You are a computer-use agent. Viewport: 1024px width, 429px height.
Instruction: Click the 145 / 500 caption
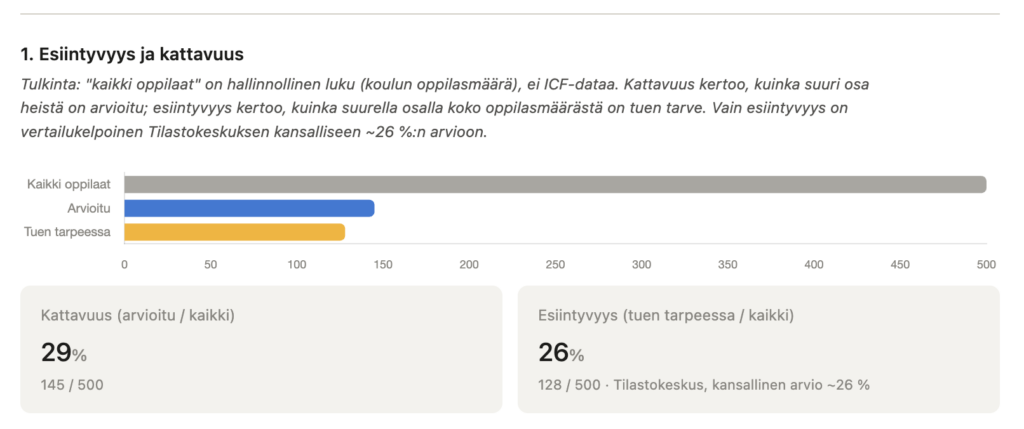click(72, 385)
